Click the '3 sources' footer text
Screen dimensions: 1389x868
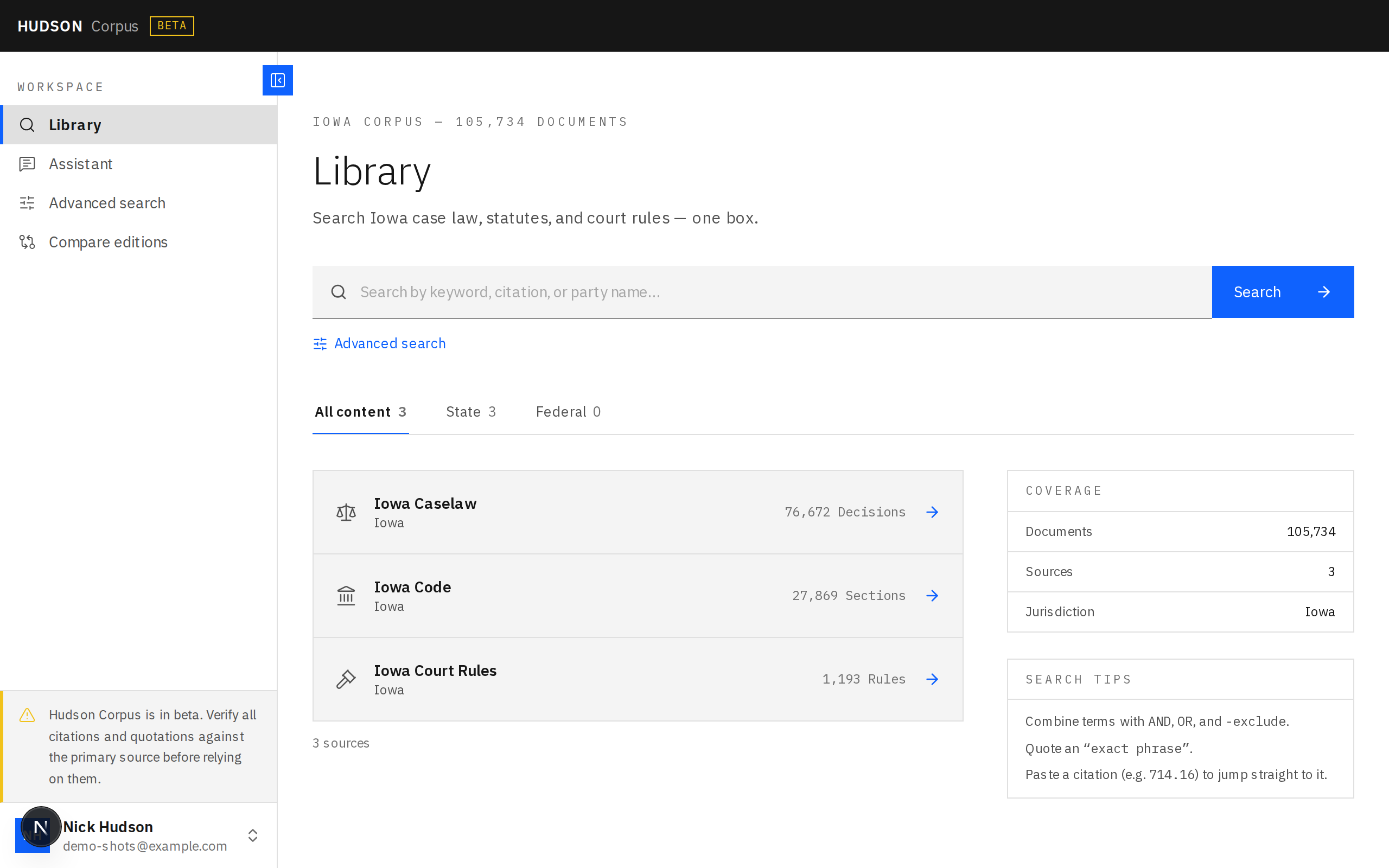pyautogui.click(x=341, y=743)
